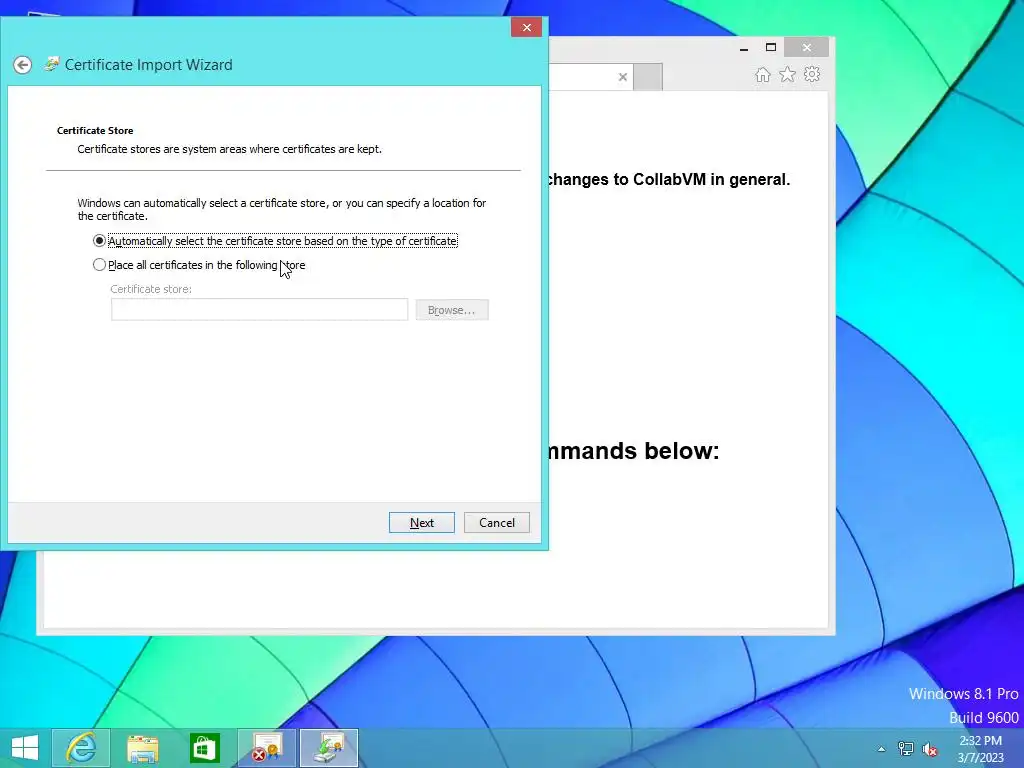Open network status tray icon
Viewport: 1024px width, 768px height.
coord(905,749)
